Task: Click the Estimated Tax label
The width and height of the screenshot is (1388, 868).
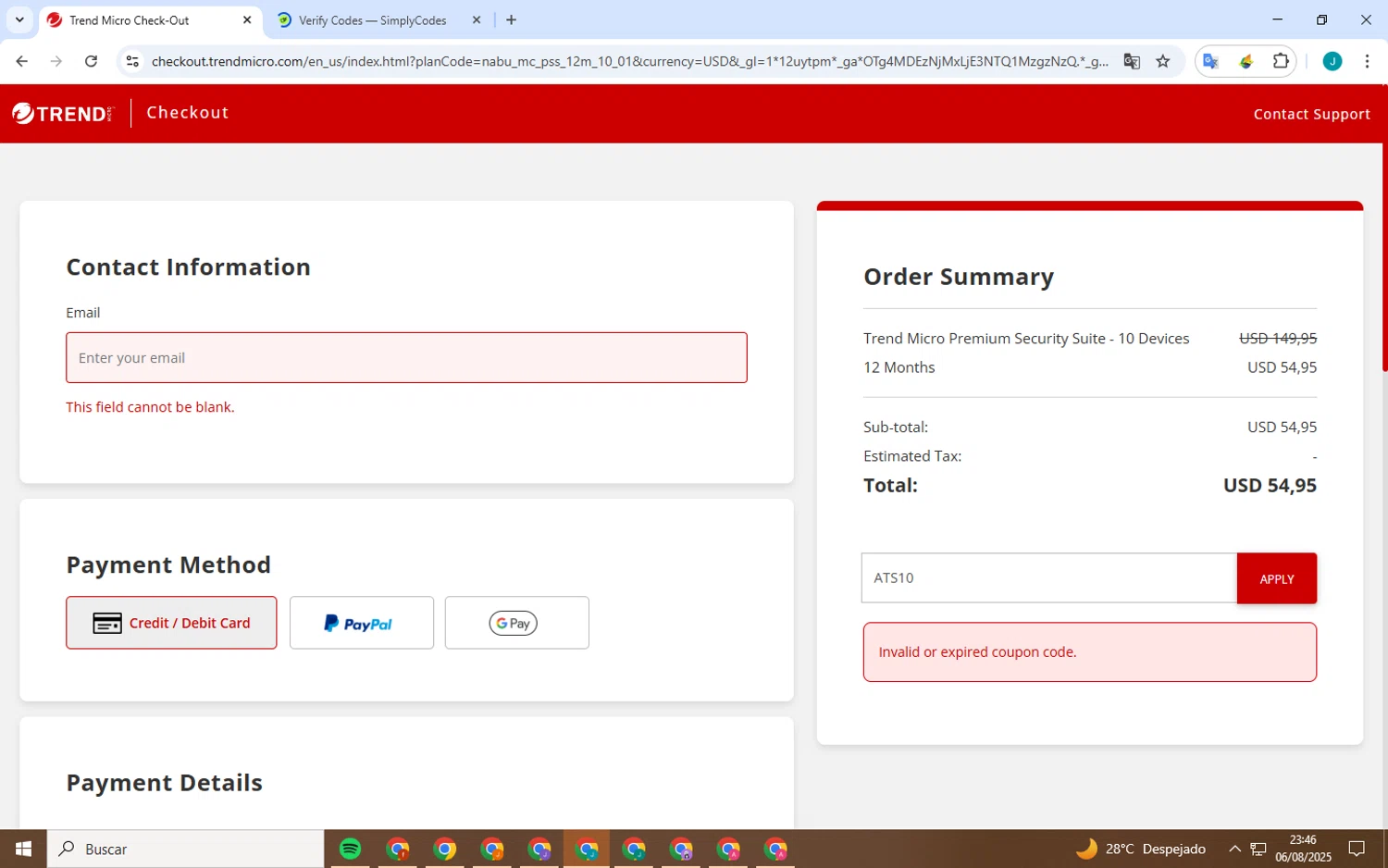Action: (x=912, y=456)
